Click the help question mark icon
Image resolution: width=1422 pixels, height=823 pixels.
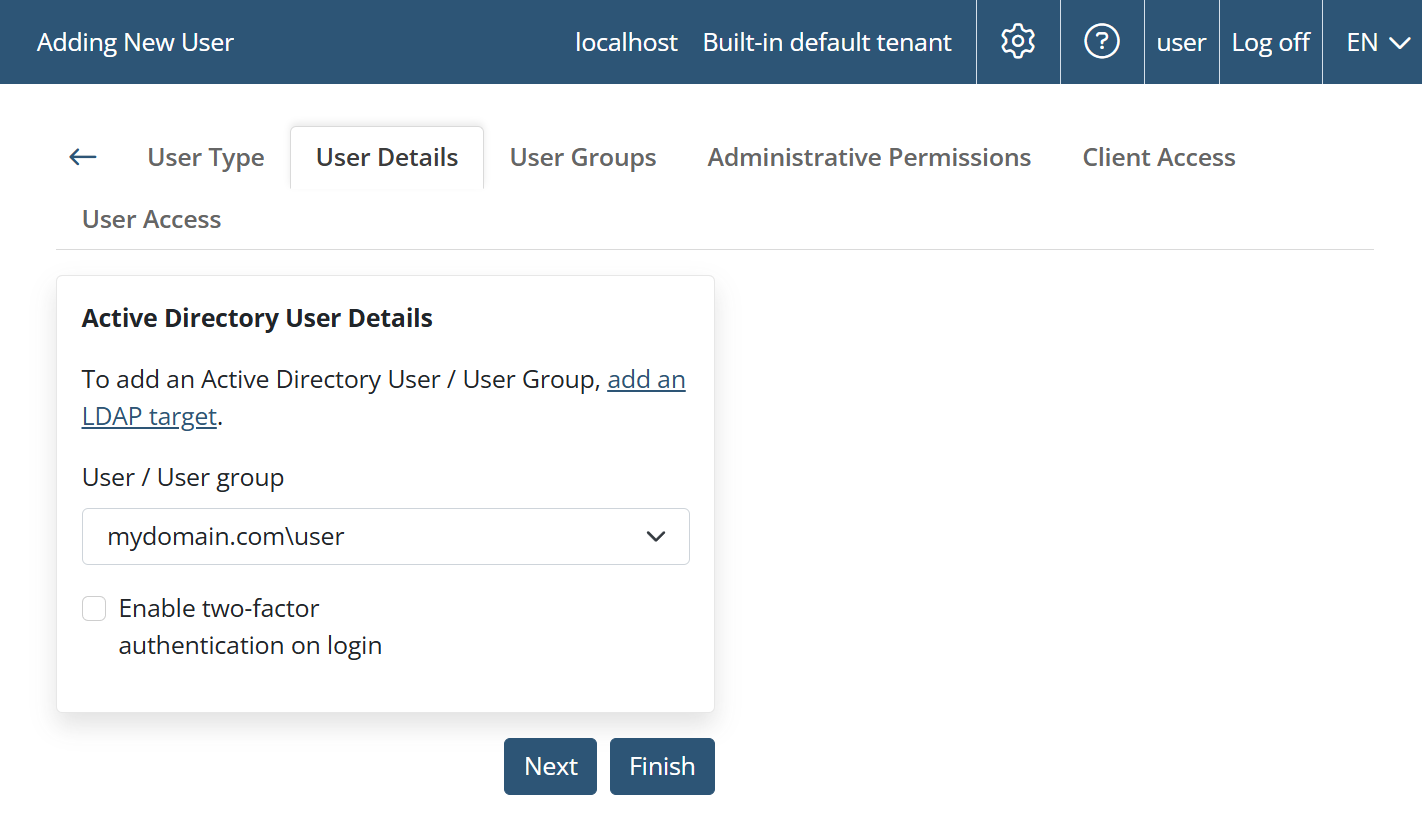(x=1102, y=42)
